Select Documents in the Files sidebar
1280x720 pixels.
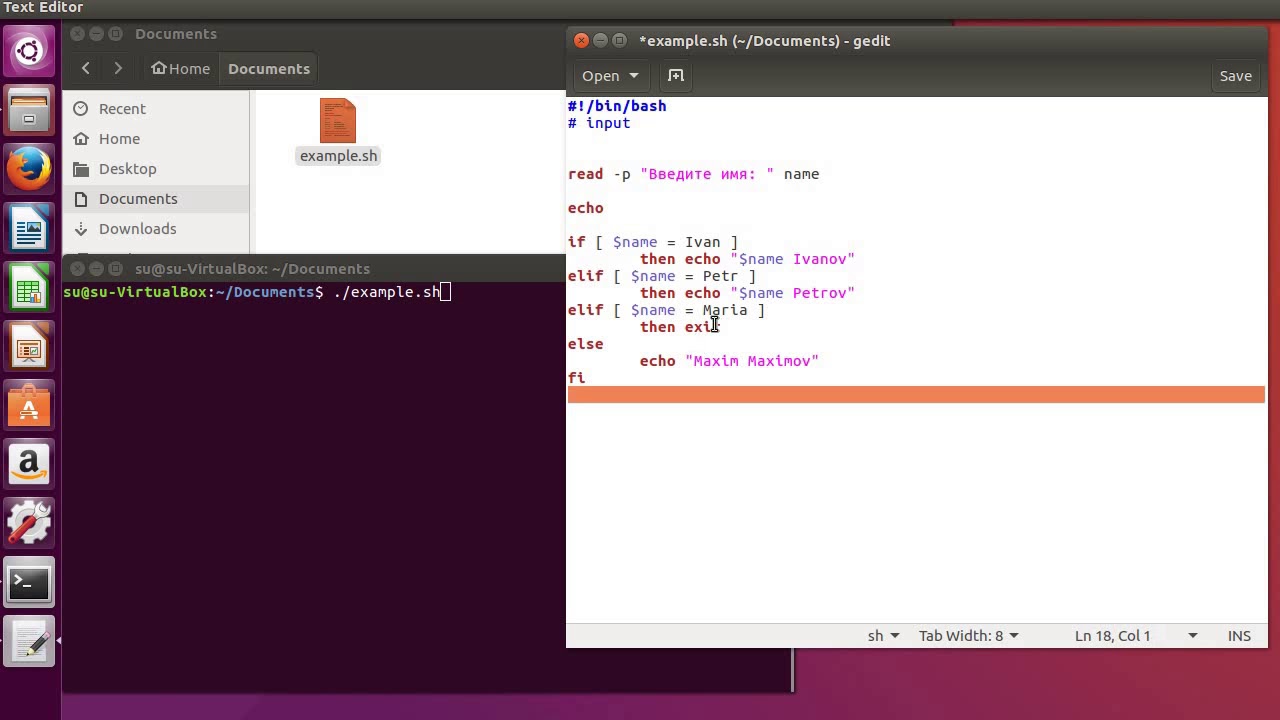tap(155, 199)
